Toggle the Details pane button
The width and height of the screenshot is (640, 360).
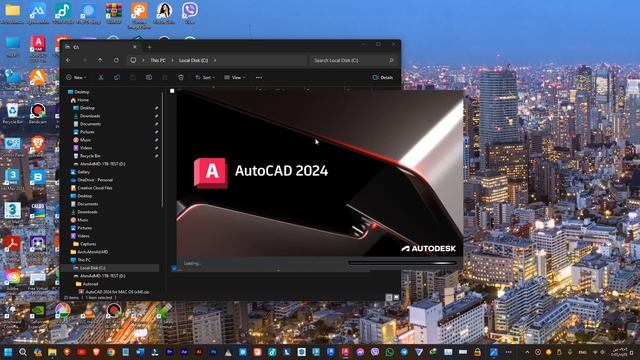click(x=383, y=78)
